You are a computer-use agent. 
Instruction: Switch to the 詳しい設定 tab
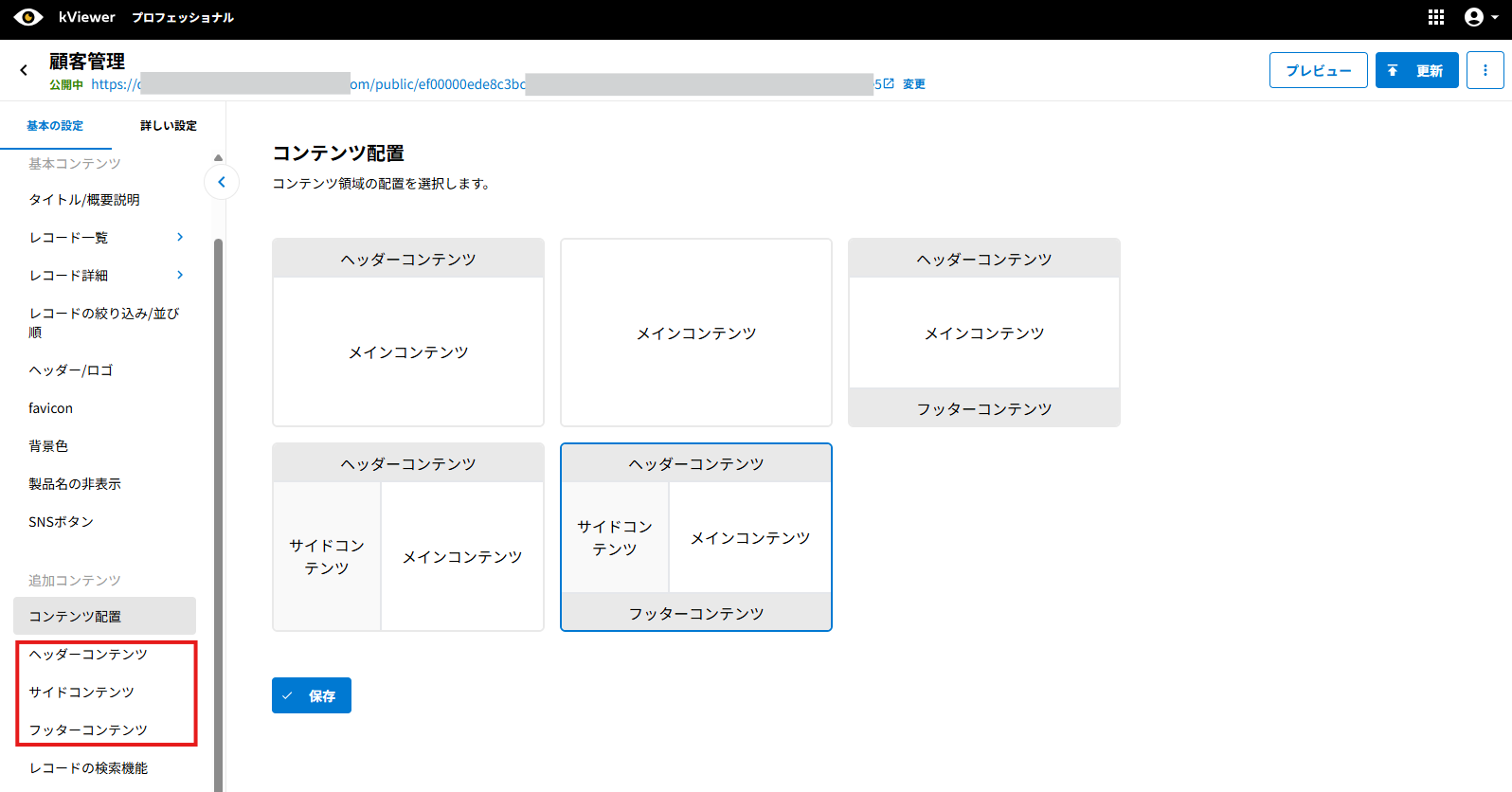pos(168,125)
